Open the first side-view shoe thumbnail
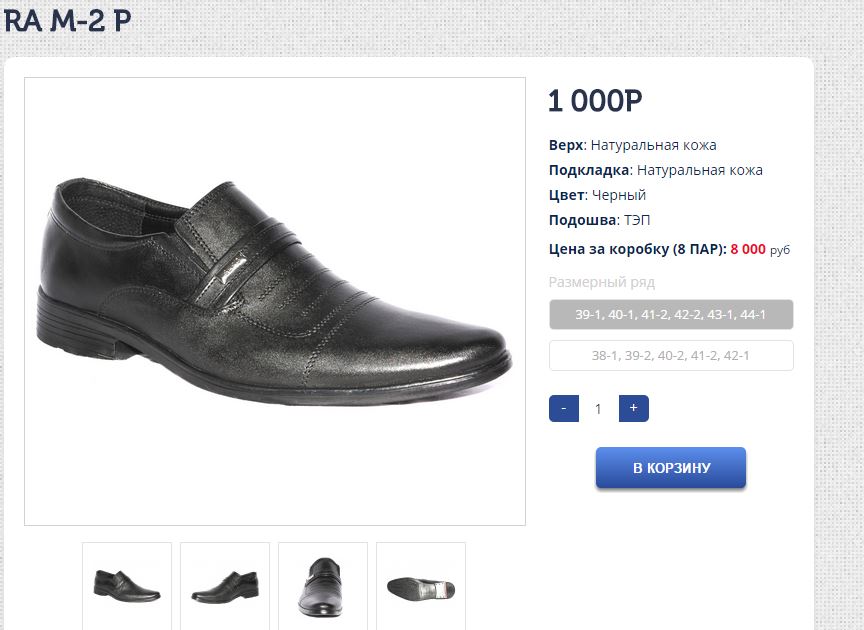Viewport: 864px width, 630px height. click(x=127, y=584)
